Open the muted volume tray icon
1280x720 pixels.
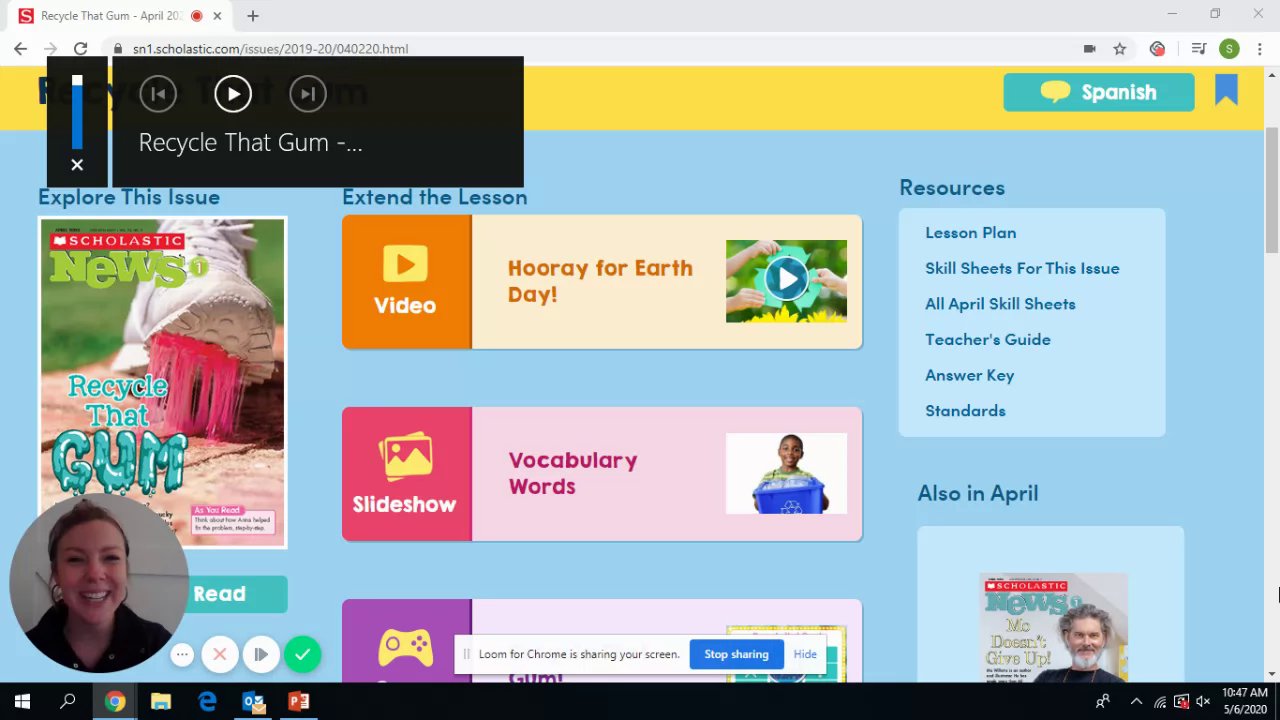tap(1203, 702)
